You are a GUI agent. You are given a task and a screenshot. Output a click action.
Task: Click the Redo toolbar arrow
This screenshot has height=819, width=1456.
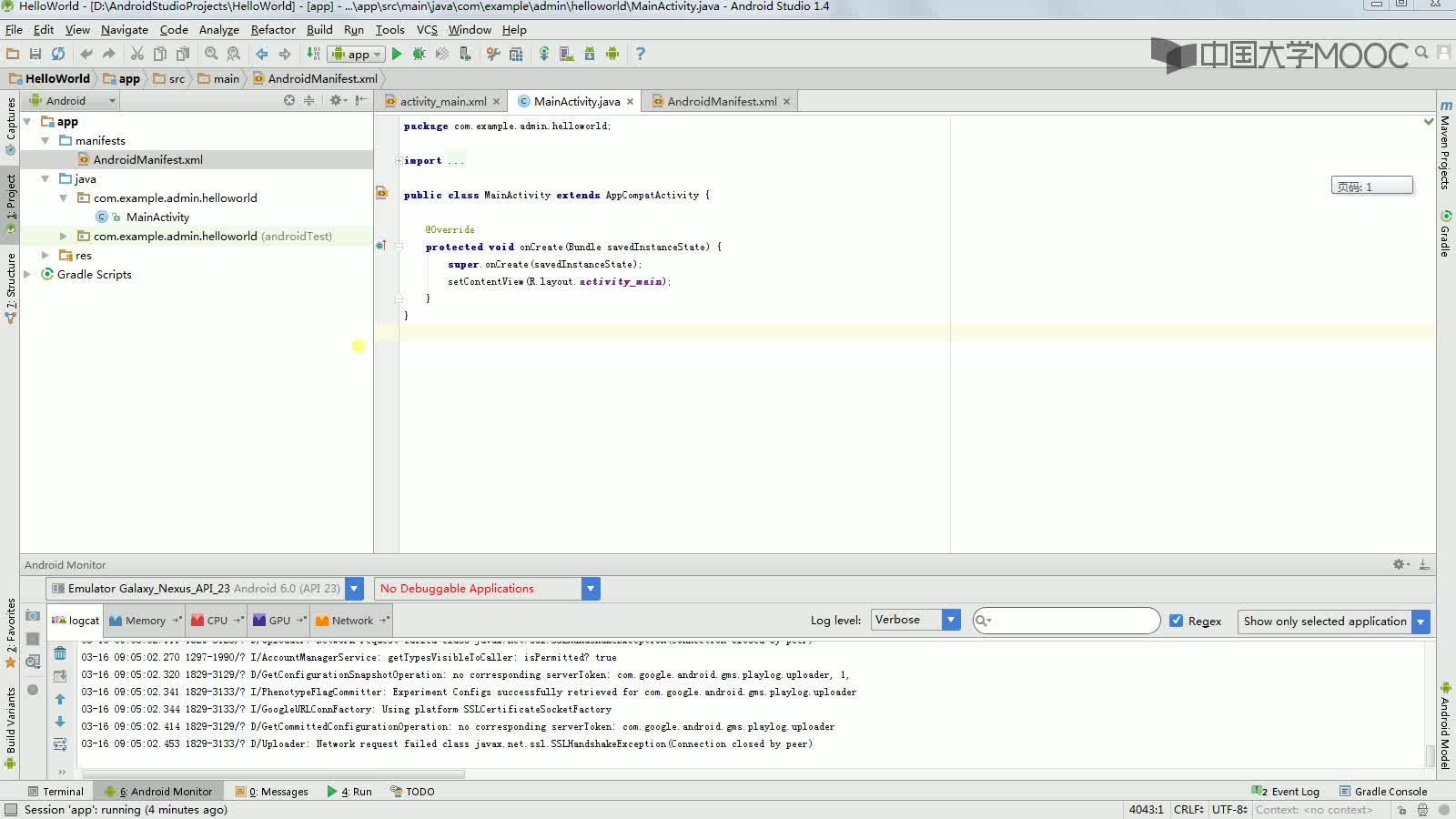pos(109,54)
